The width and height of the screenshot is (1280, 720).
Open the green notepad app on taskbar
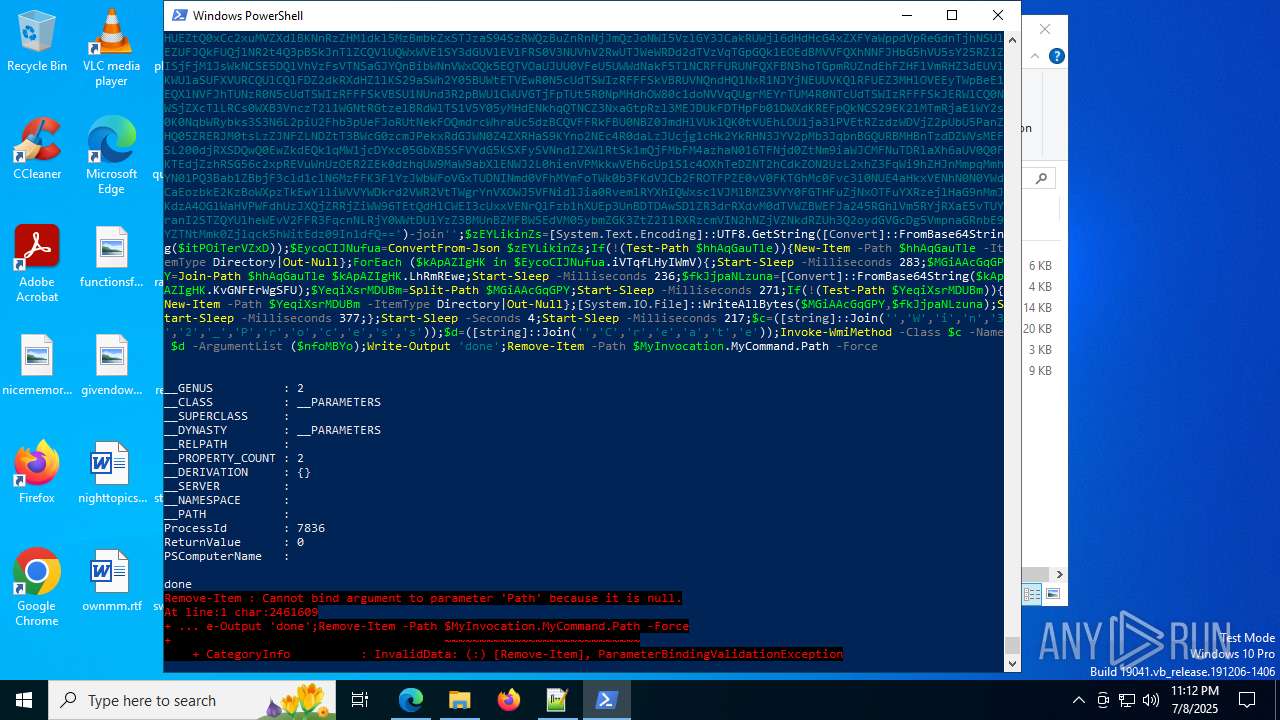[557, 700]
